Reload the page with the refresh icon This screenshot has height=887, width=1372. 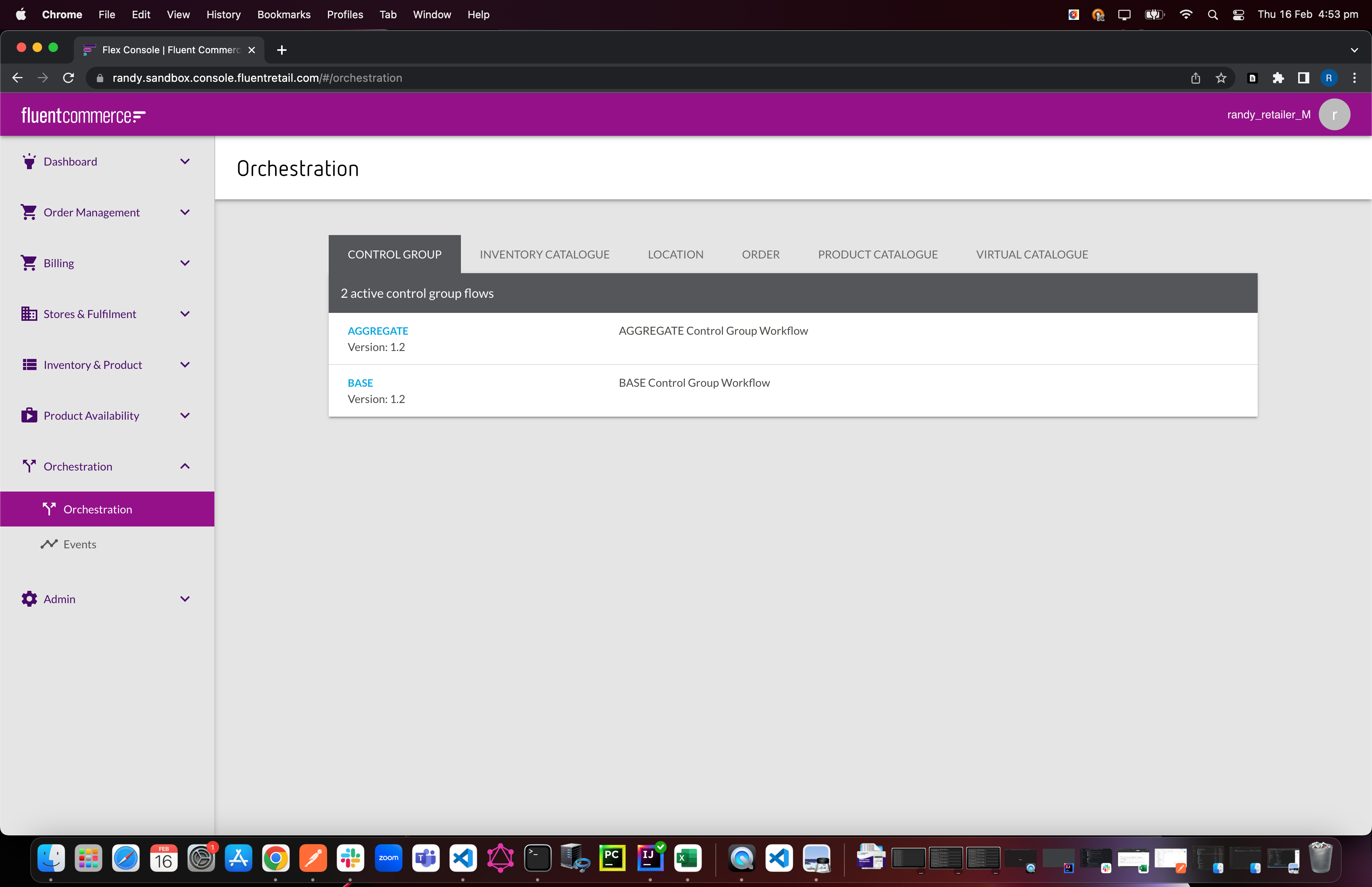(x=69, y=78)
